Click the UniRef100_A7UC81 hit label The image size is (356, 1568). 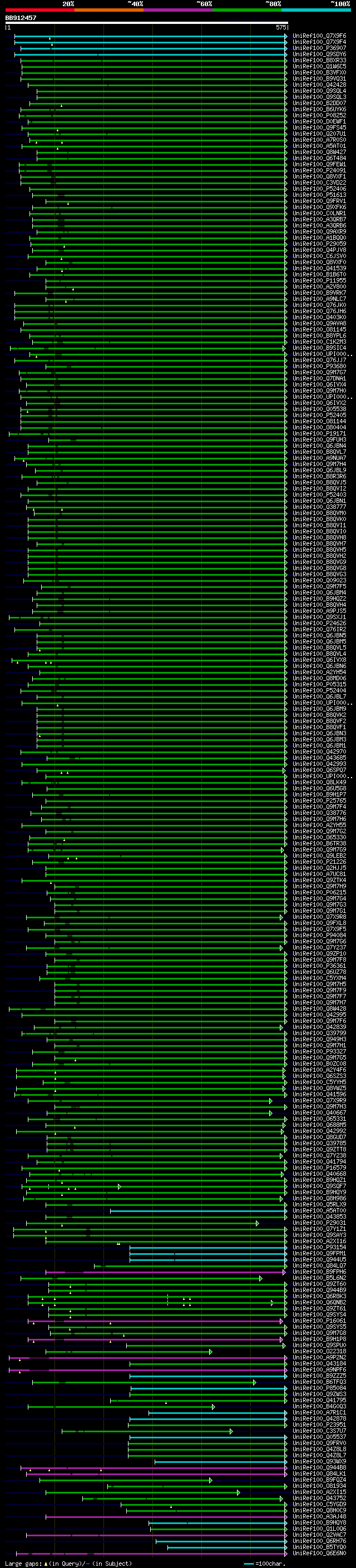319,874
